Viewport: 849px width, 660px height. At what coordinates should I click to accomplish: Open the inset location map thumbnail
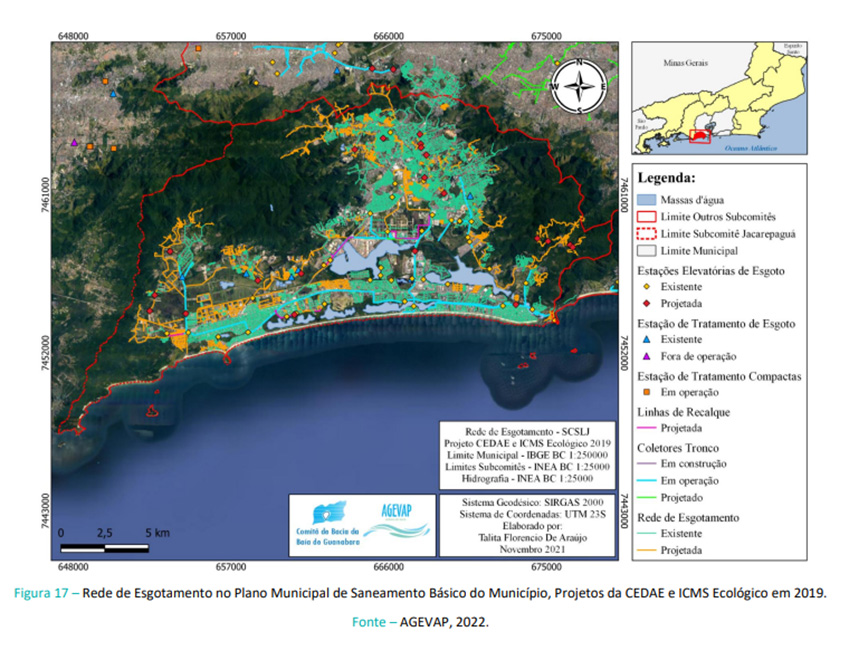[x=720, y=97]
